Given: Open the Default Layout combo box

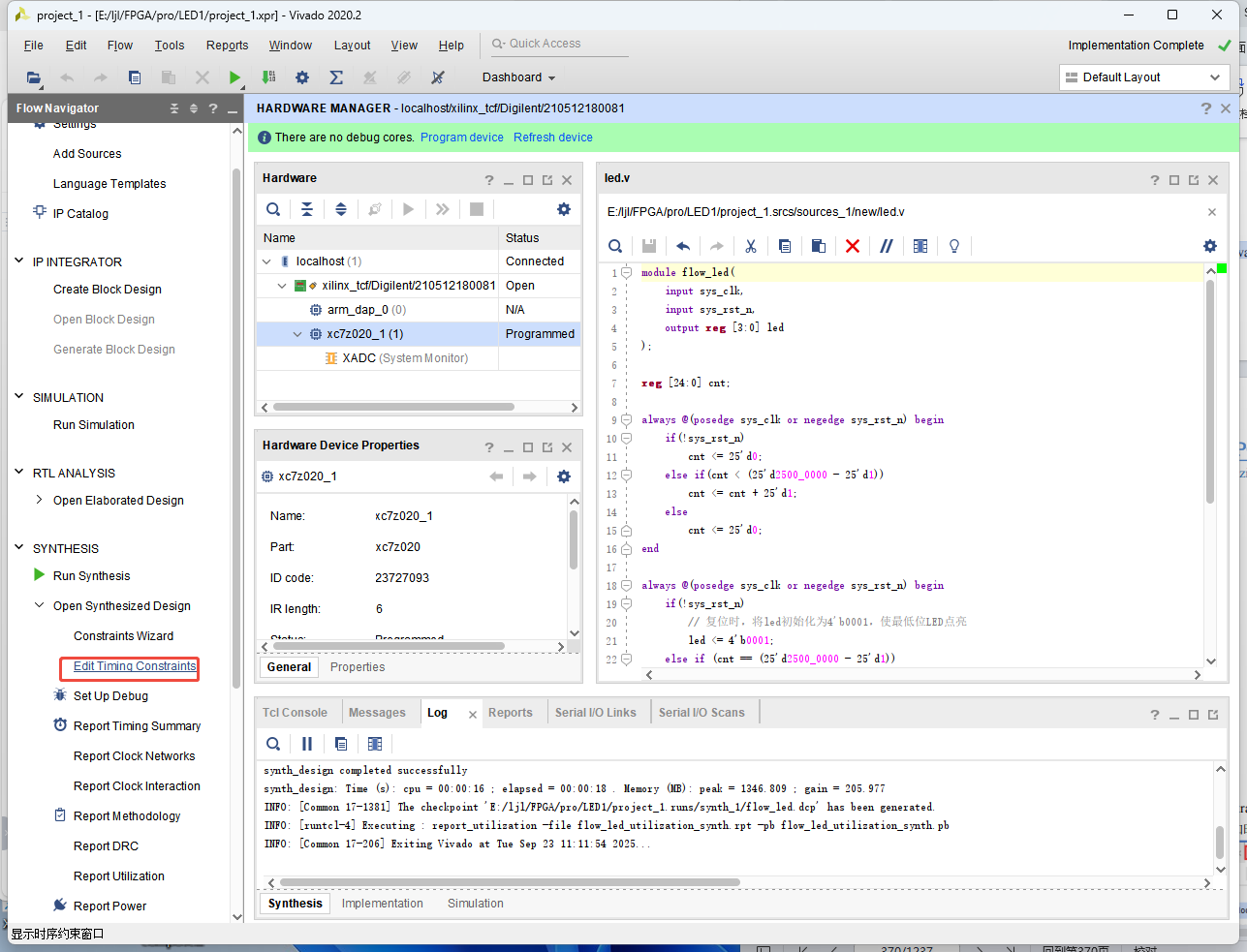Looking at the screenshot, I should [x=1144, y=77].
